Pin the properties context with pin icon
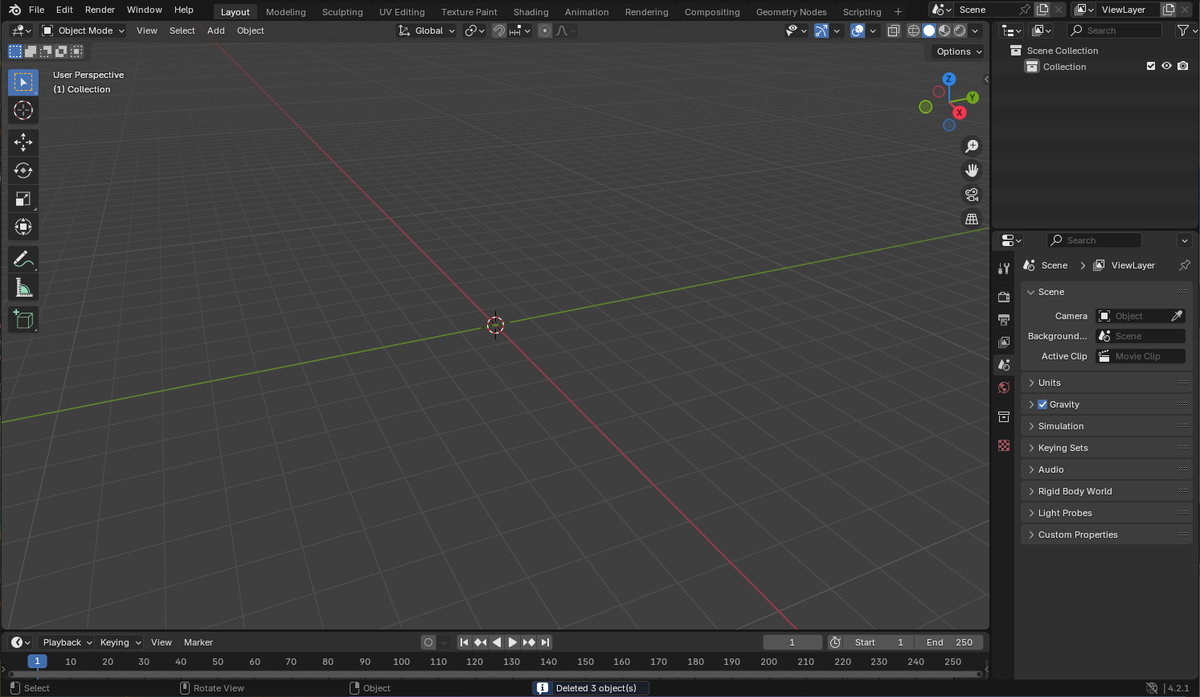Viewport: 1200px width, 697px height. point(1185,265)
